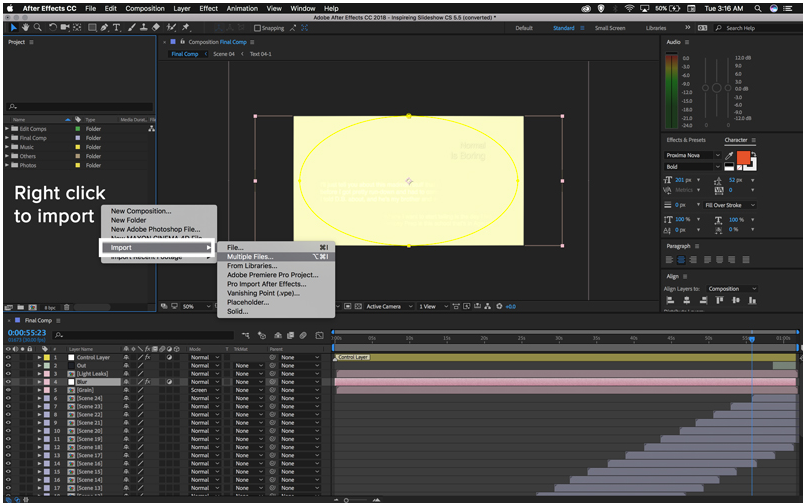Choose Multiple Files... from Import submenu

coord(250,257)
